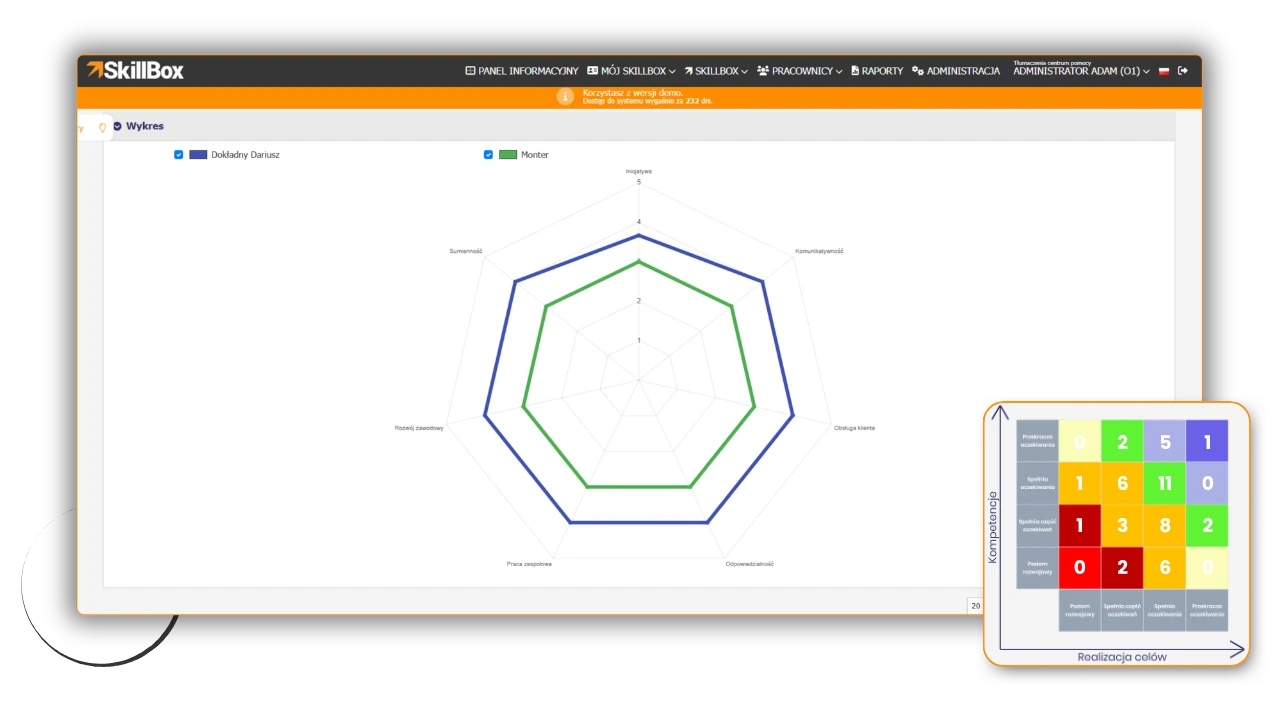This screenshot has height=720, width=1280.
Task: Click the Raporty document icon
Action: 855,71
